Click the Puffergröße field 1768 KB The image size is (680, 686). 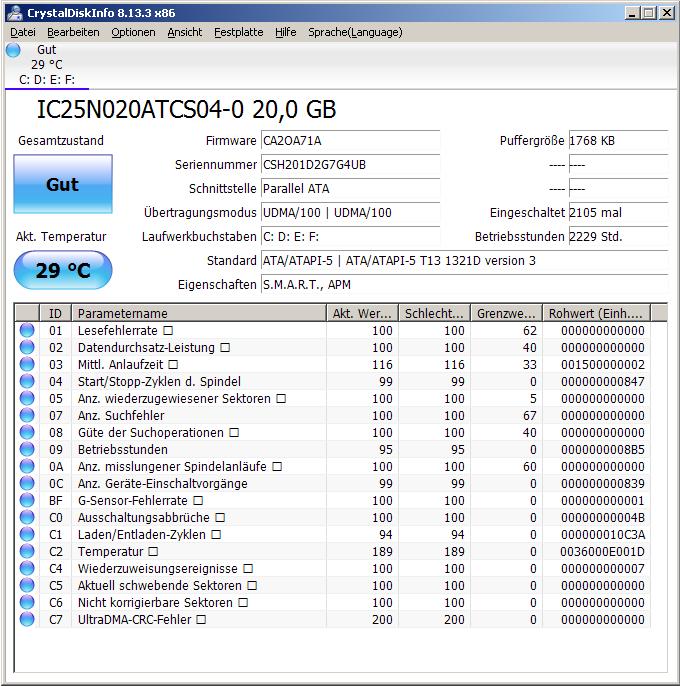(x=618, y=140)
